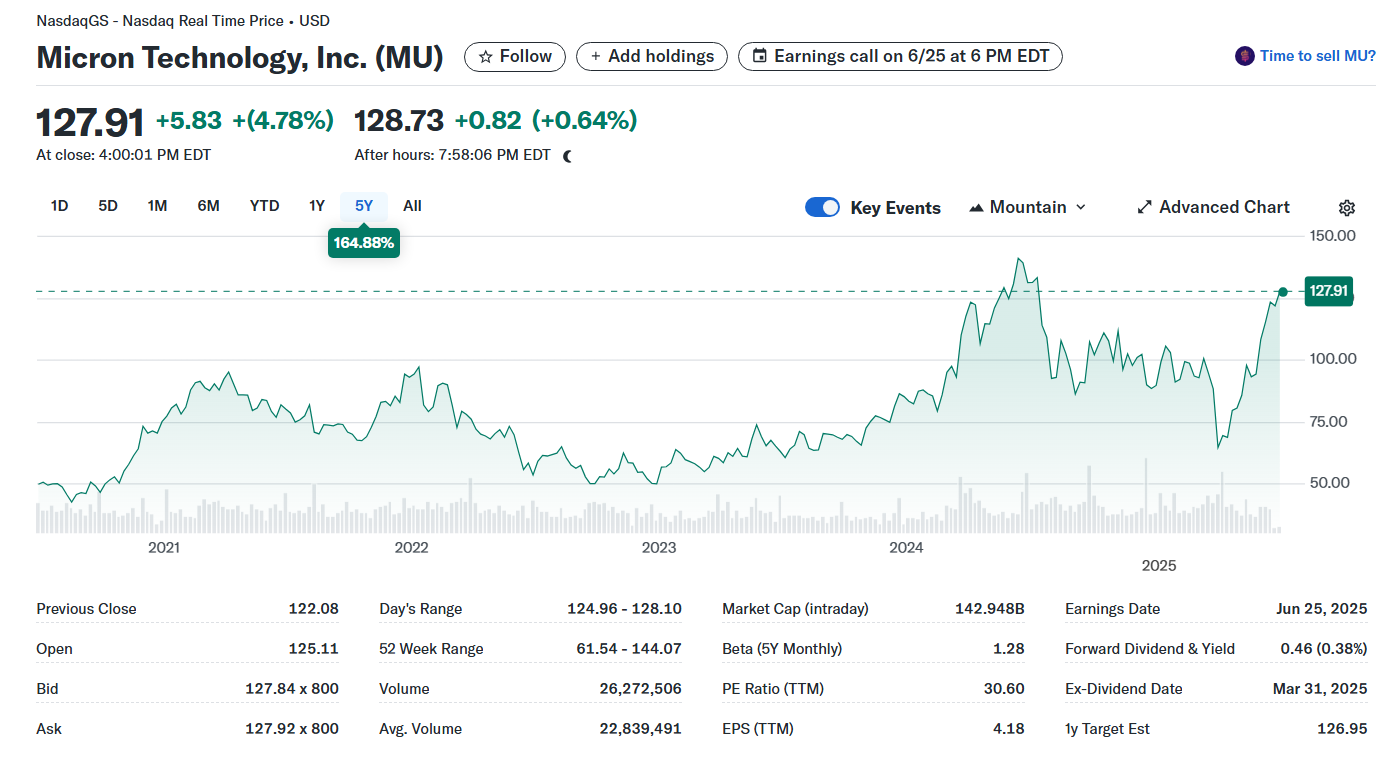Click the plus icon in Add holdings
The image size is (1384, 763).
point(596,57)
